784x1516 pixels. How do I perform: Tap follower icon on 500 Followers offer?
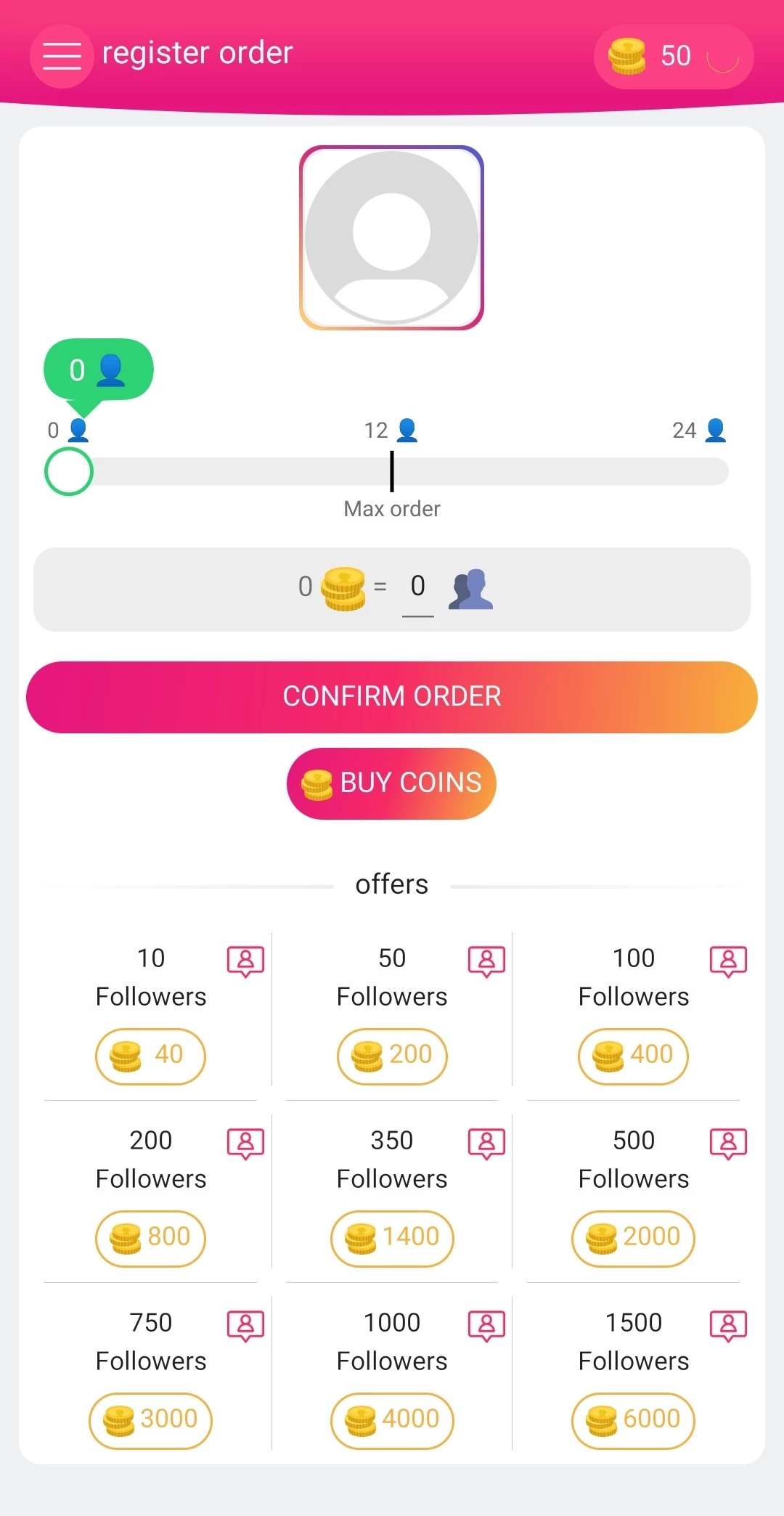(728, 1143)
